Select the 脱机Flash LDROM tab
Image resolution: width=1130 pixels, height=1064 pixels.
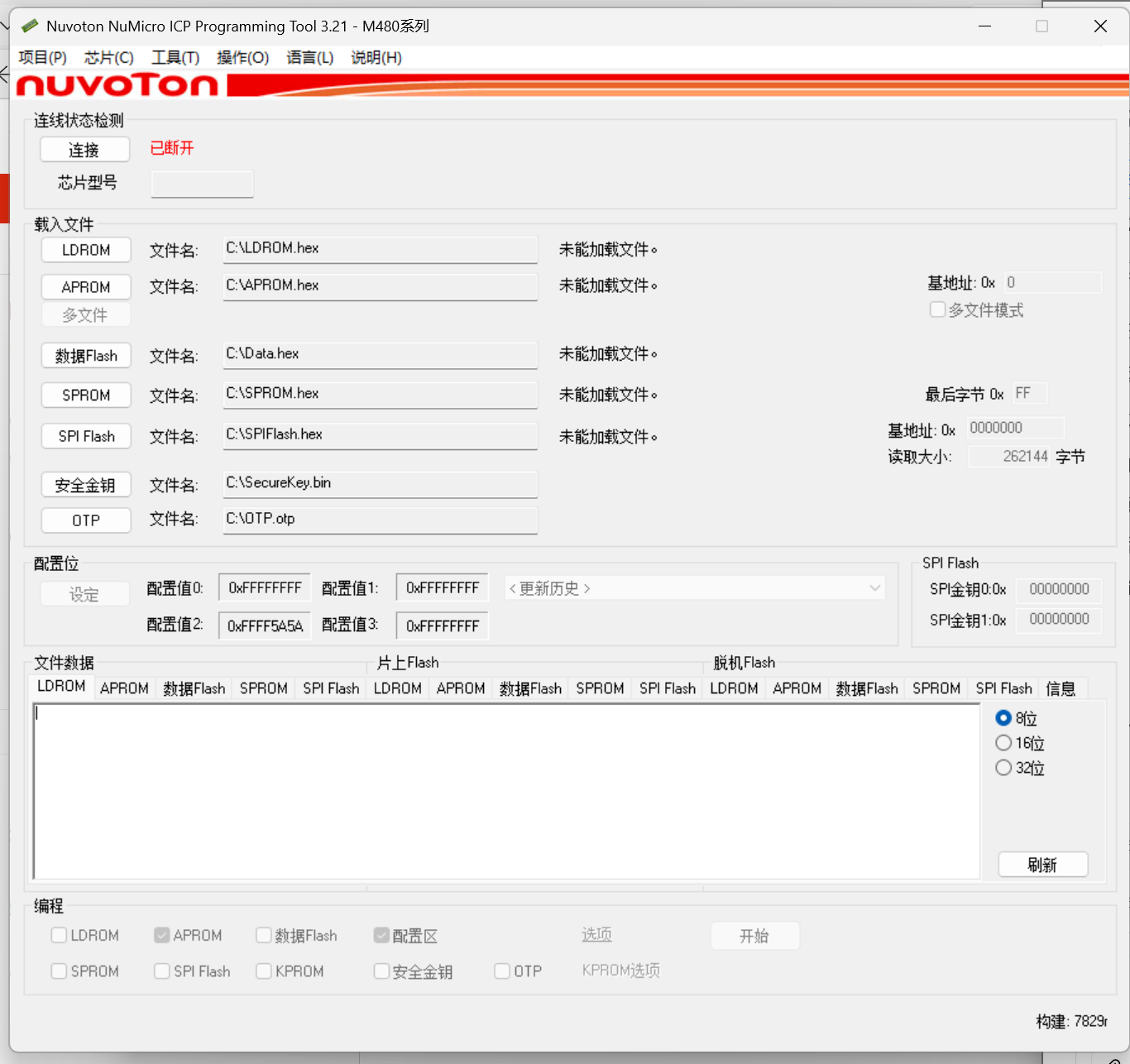(734, 688)
